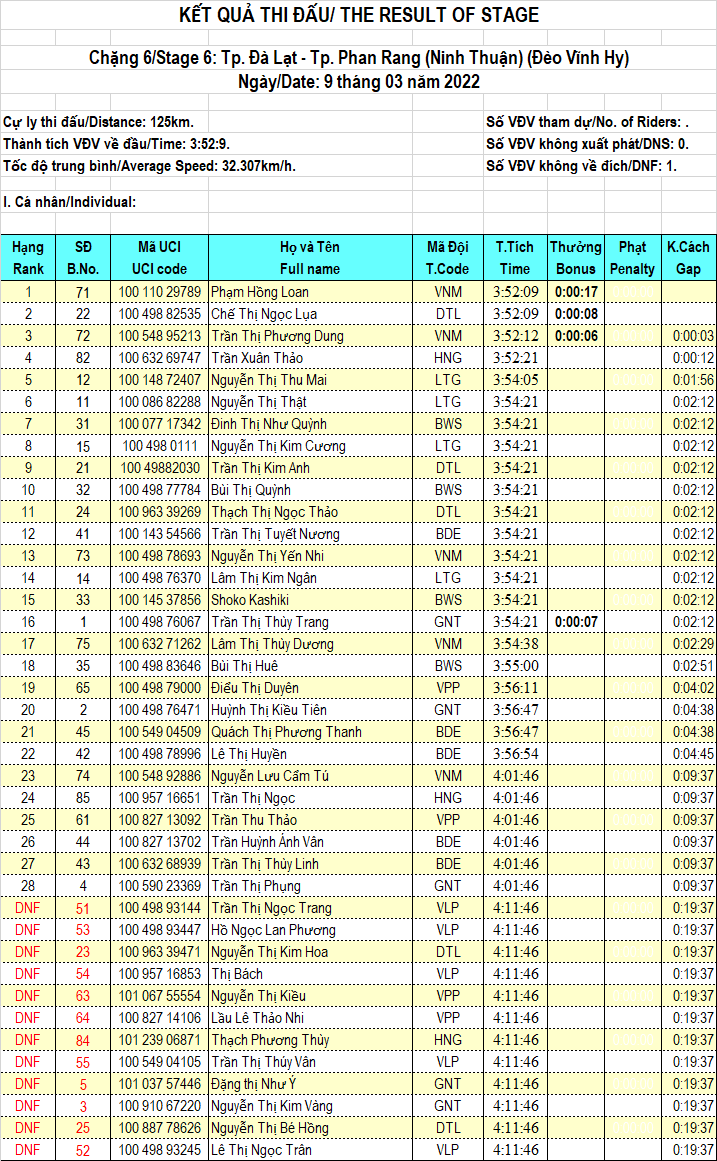Click rider name Phạm Hồng Loan
This screenshot has width=717, height=1161.
[260, 292]
